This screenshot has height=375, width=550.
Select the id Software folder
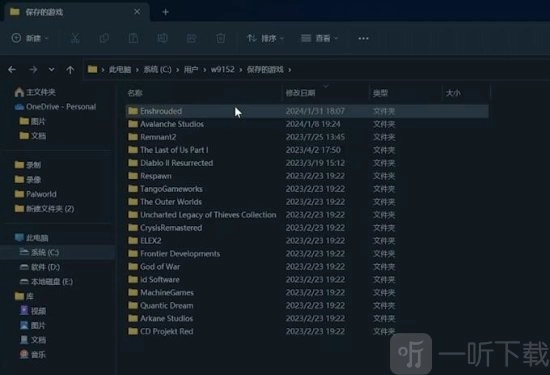pyautogui.click(x=154, y=280)
